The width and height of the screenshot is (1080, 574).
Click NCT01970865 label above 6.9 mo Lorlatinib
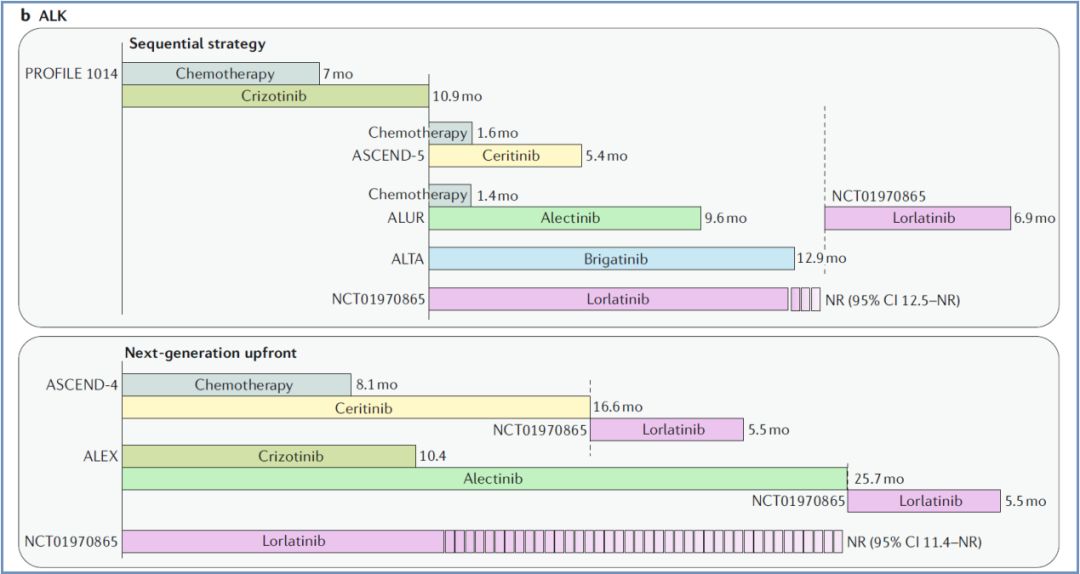click(x=879, y=196)
